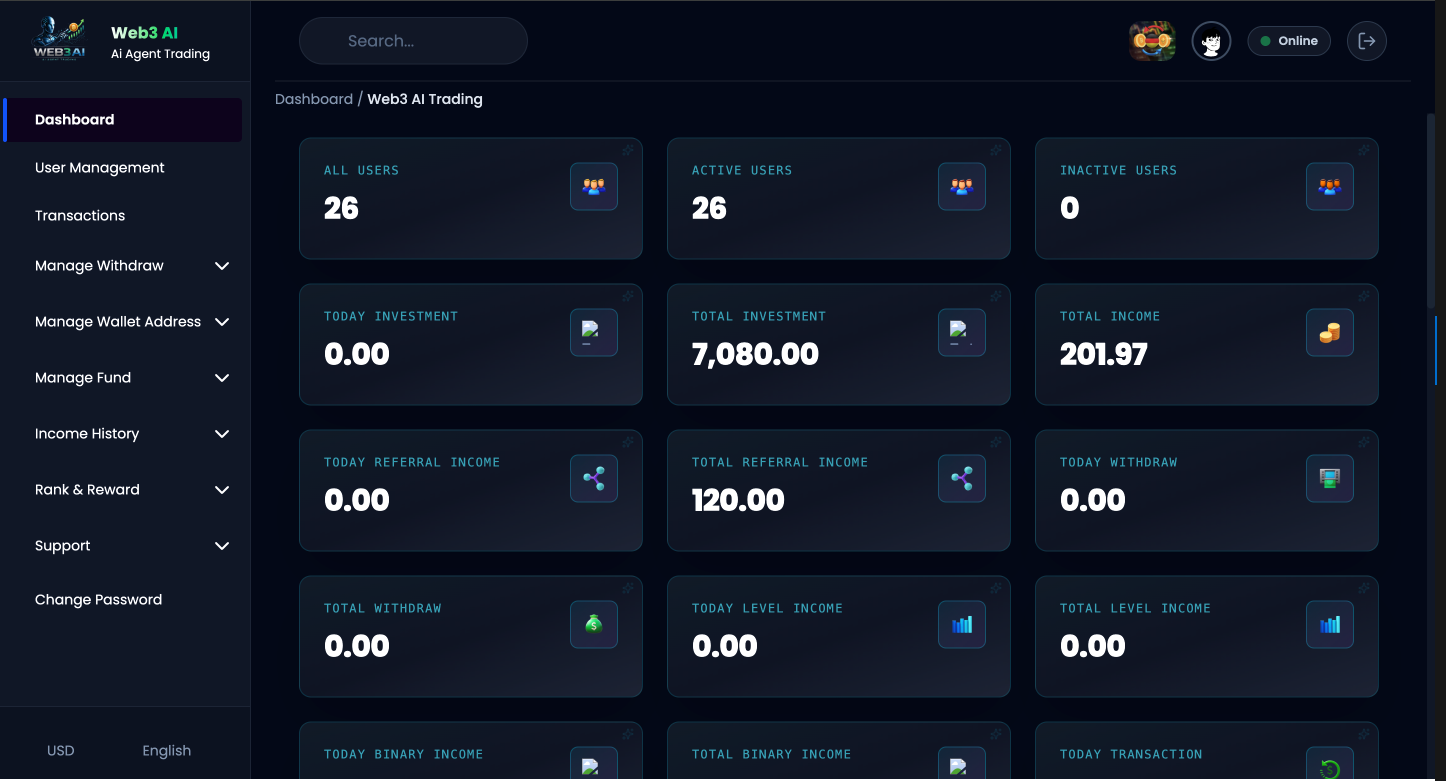Pin the Total Investment card
The image size is (1446, 781).
[996, 296]
